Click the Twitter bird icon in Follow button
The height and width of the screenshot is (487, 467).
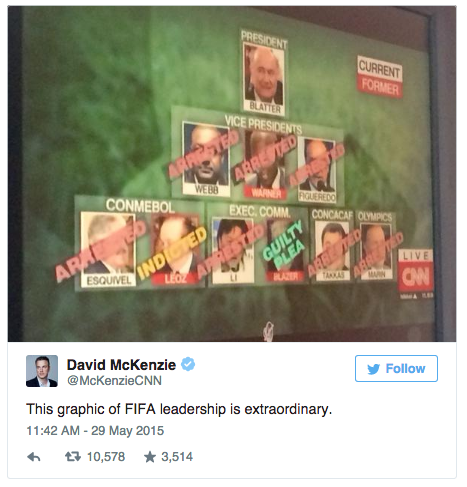click(x=374, y=369)
